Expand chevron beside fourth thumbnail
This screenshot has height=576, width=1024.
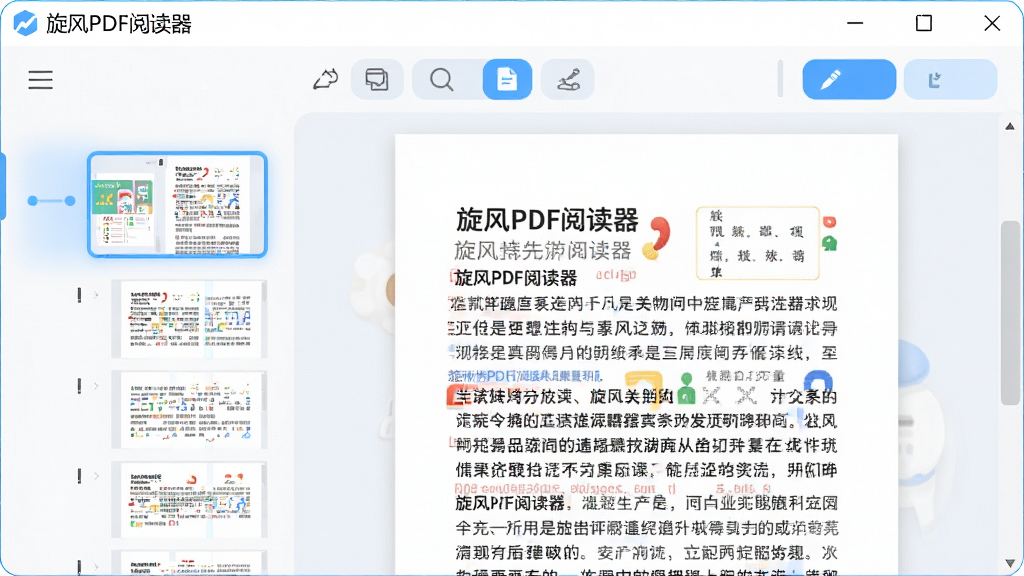[x=96, y=476]
